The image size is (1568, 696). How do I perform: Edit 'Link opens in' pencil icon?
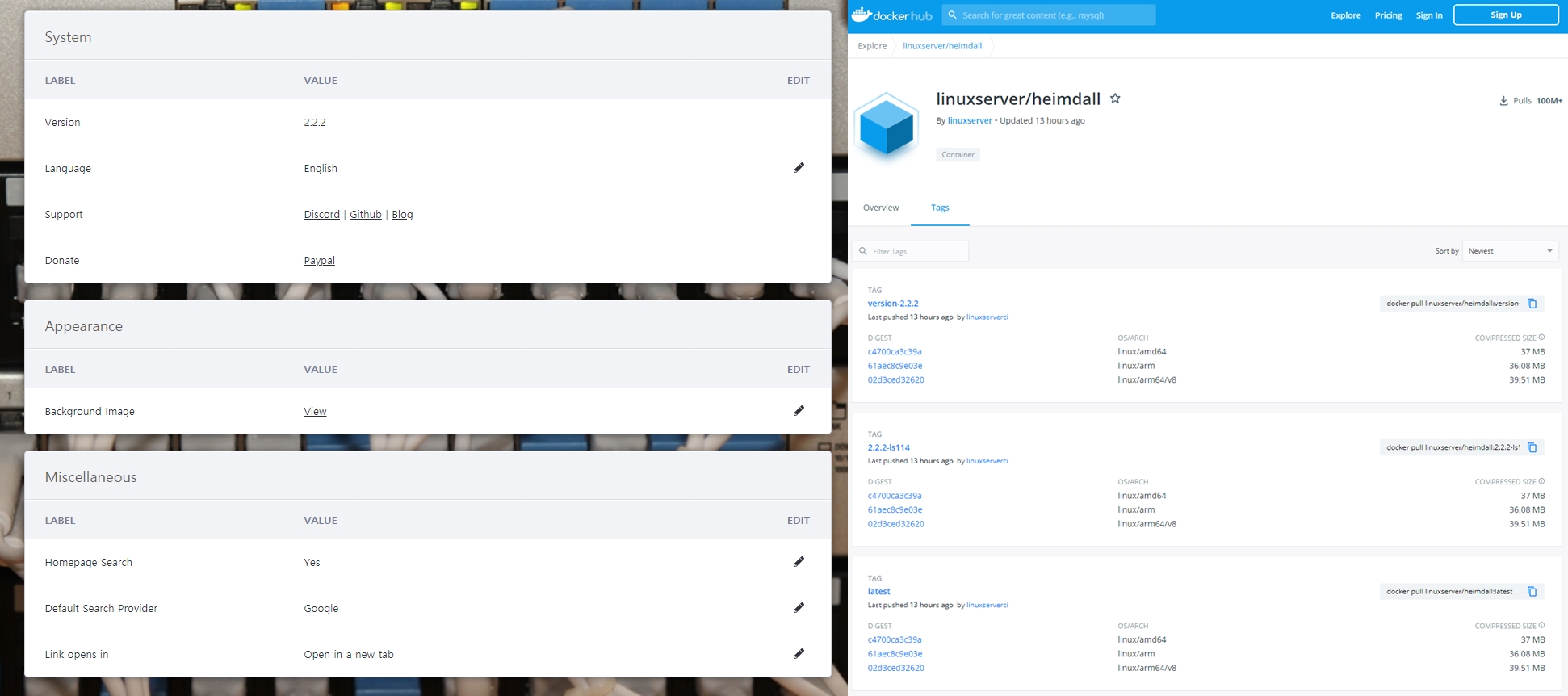[x=799, y=654]
